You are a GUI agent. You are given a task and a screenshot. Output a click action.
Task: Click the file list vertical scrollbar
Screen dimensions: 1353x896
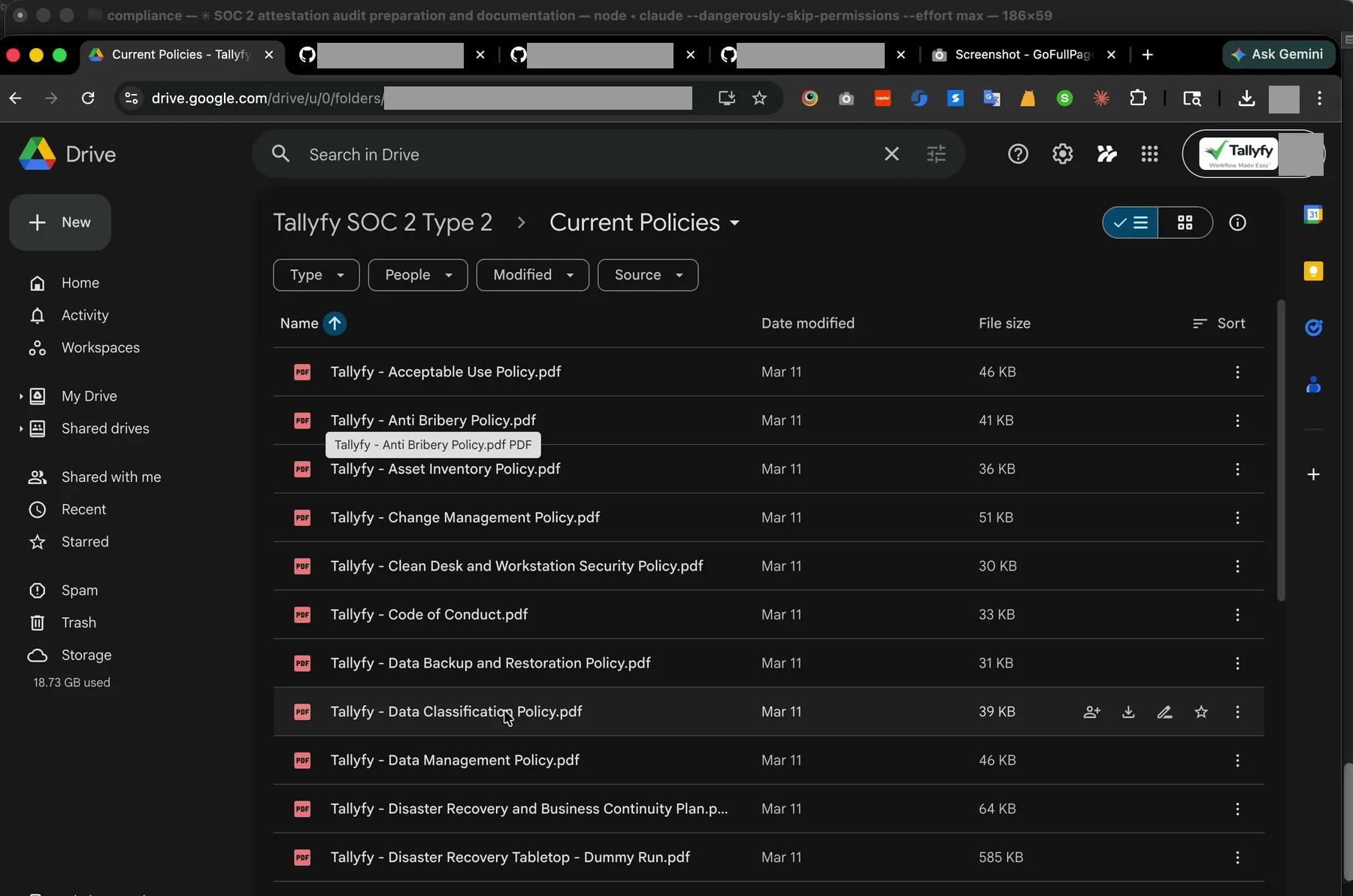point(1282,451)
